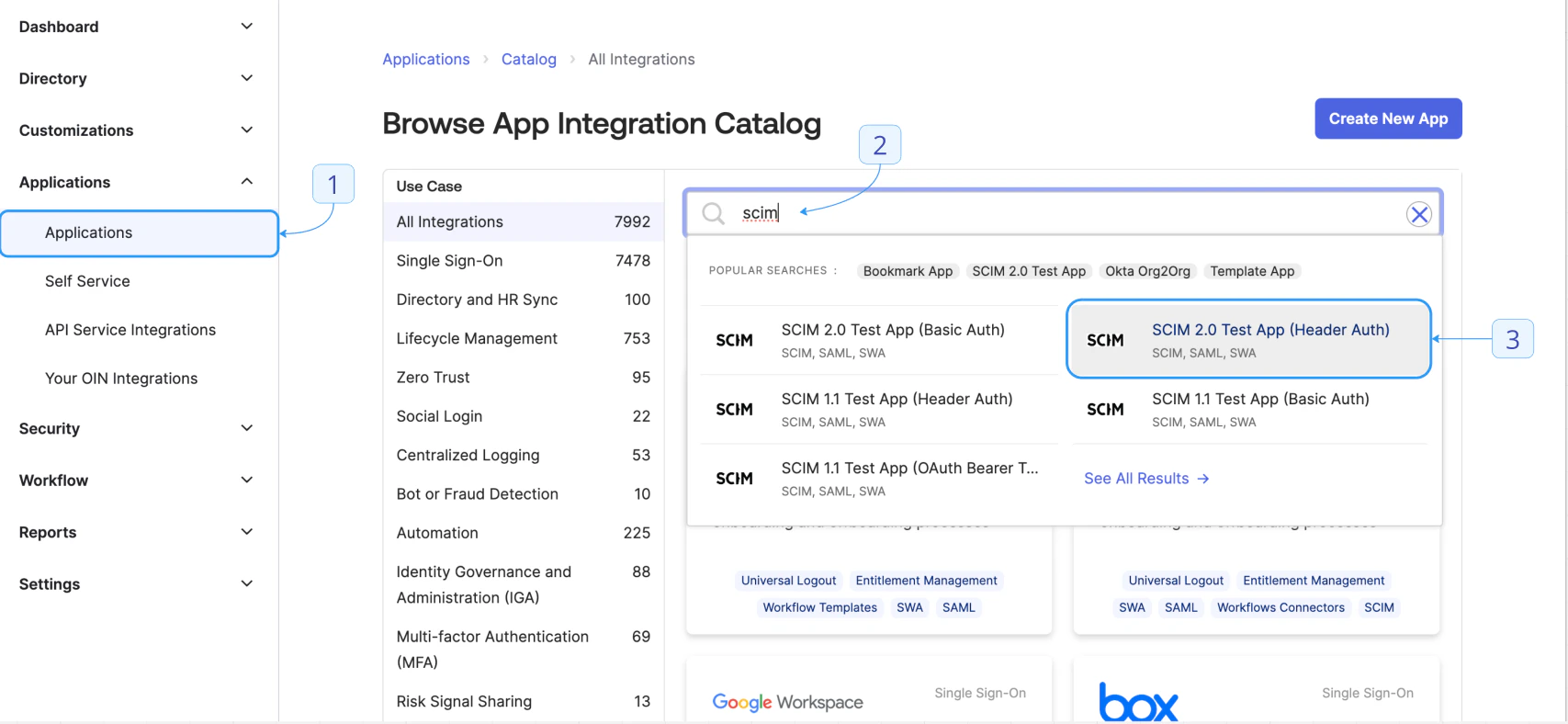Expand the Settings section chevron
The image size is (1568, 724).
[246, 583]
